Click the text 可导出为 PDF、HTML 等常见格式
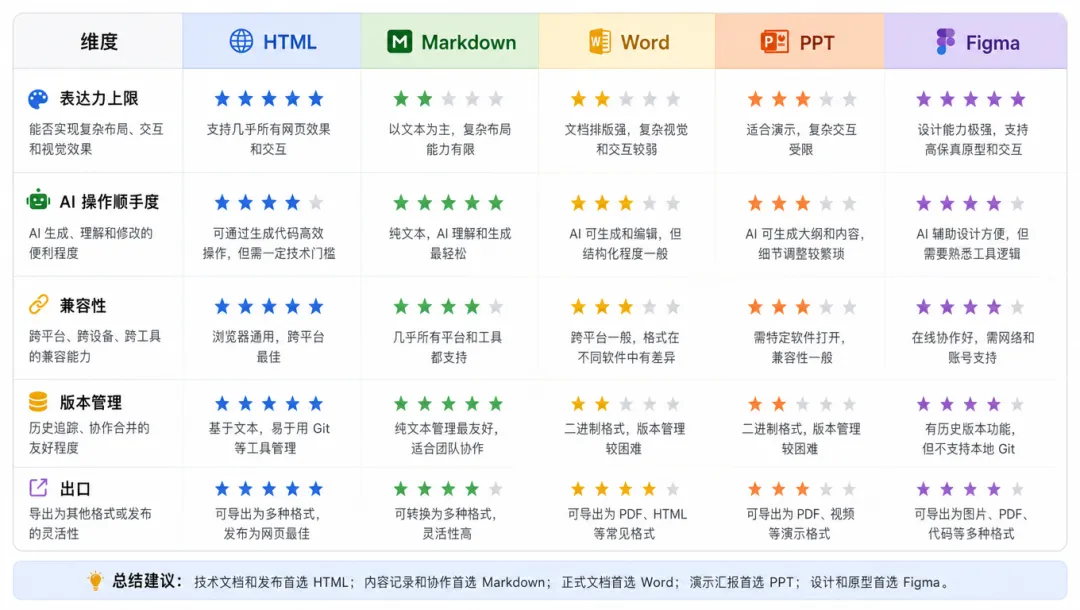Viewport: 1080px width, 610px height. click(x=626, y=524)
